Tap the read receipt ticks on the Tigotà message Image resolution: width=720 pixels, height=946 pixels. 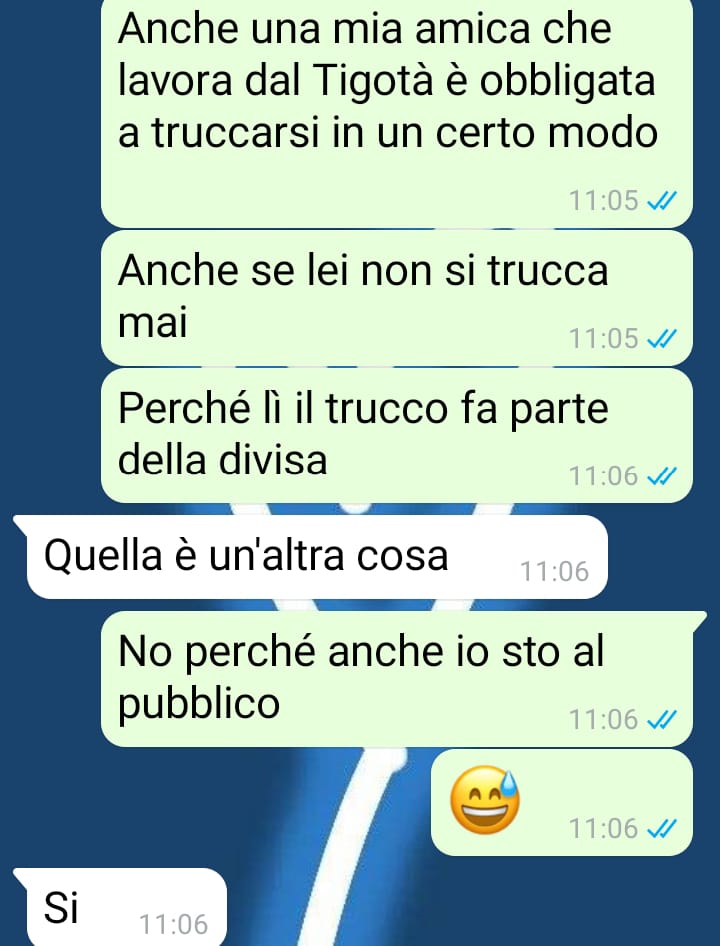pos(661,201)
